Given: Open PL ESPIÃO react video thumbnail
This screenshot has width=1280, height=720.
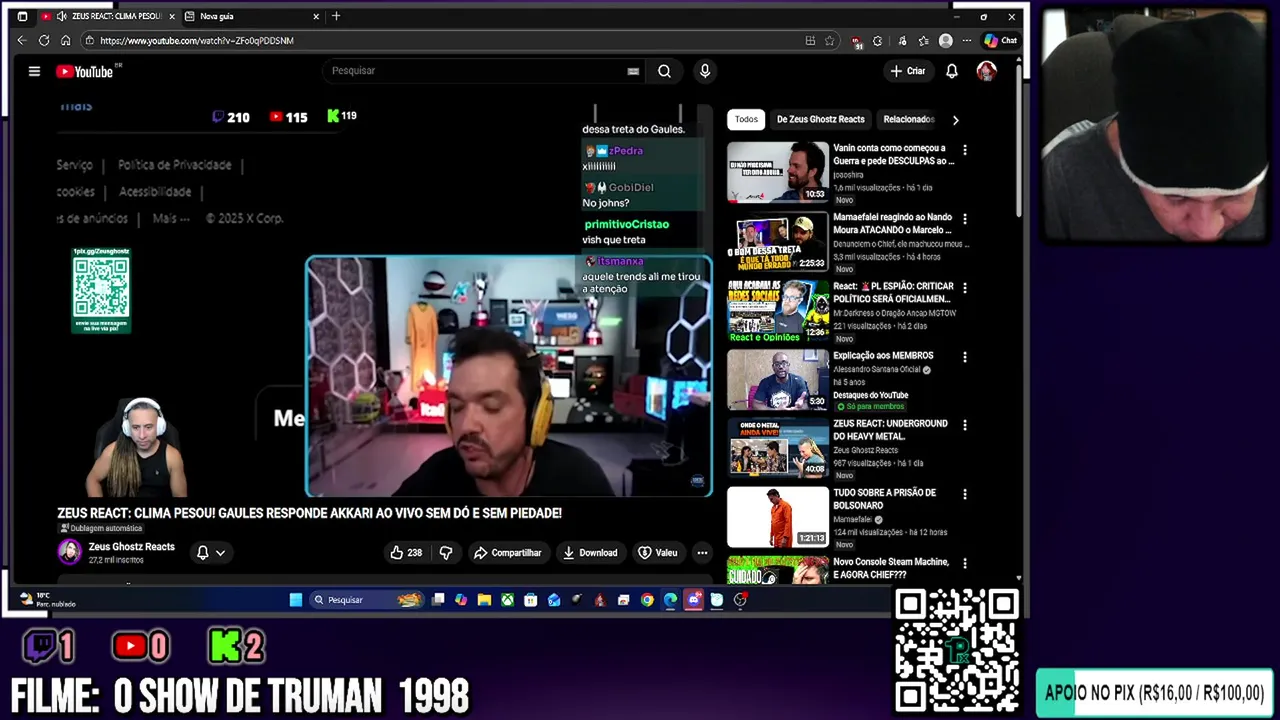Looking at the screenshot, I should pos(777,310).
